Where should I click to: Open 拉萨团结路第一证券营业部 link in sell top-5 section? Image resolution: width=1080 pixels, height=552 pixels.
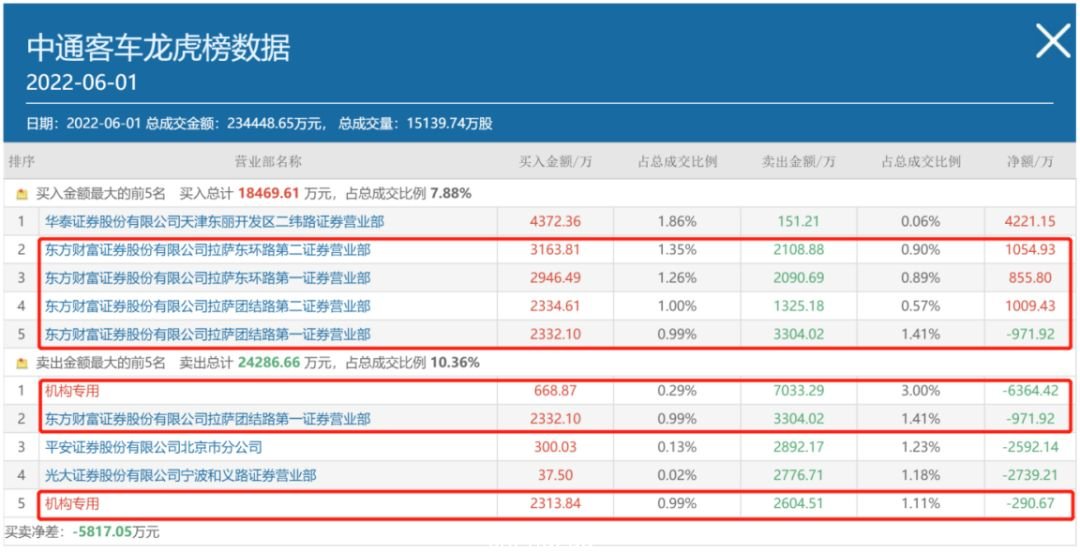click(x=207, y=419)
